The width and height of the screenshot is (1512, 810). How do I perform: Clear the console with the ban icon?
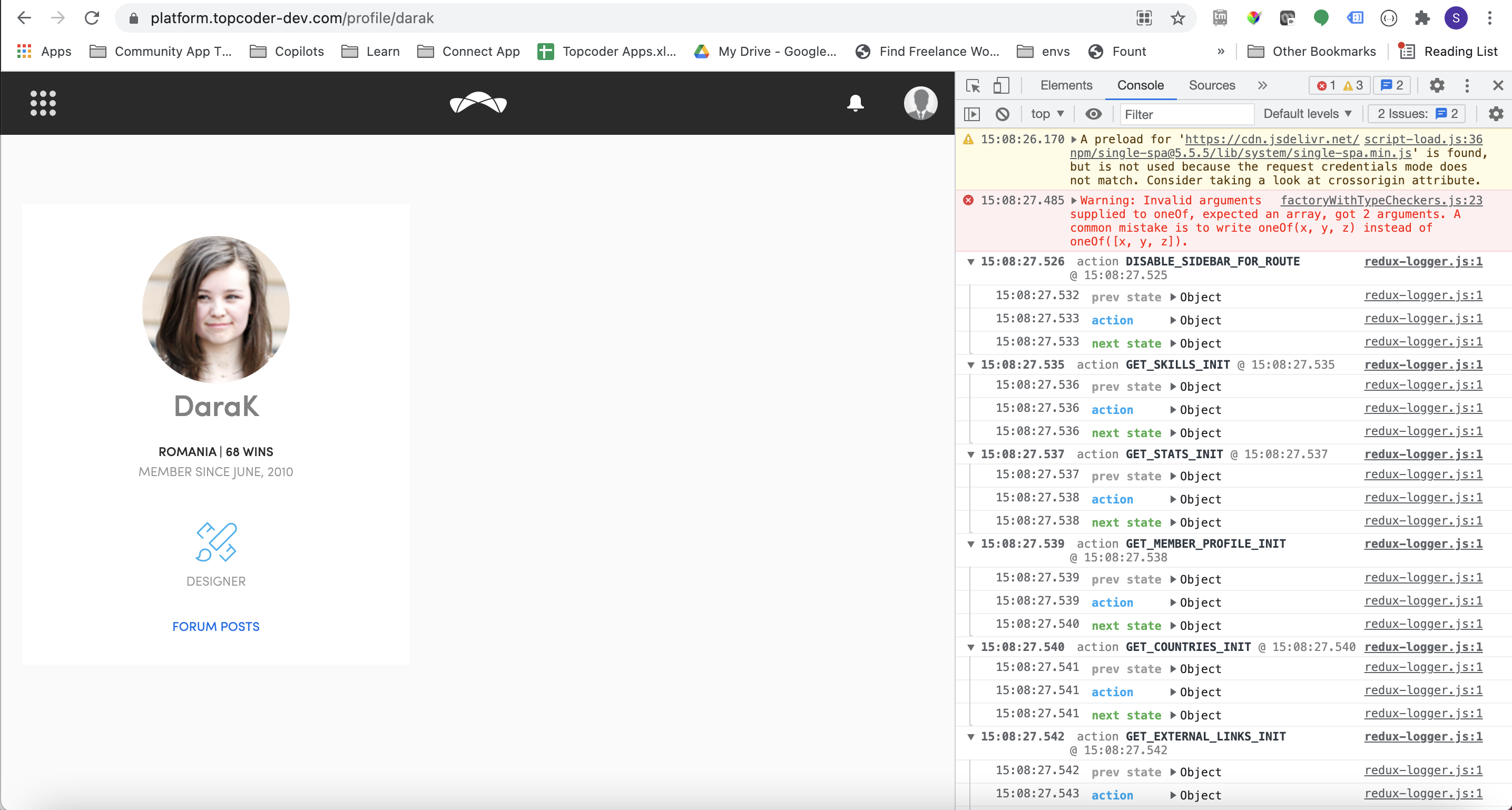(x=1003, y=114)
